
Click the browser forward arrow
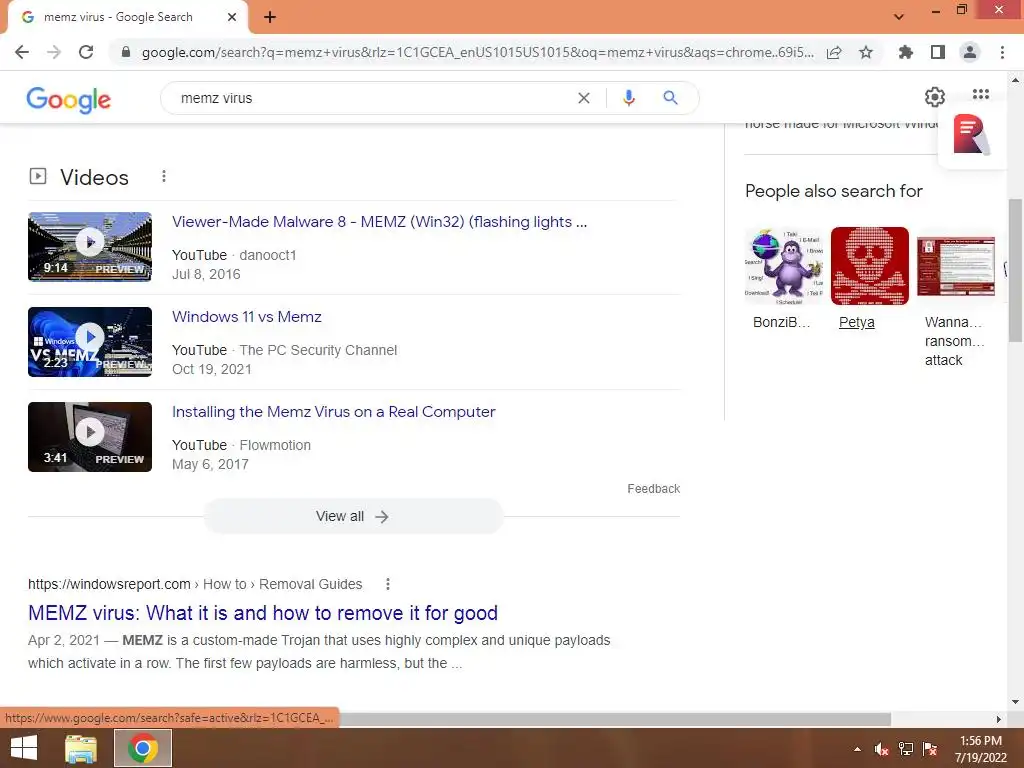pyautogui.click(x=54, y=52)
